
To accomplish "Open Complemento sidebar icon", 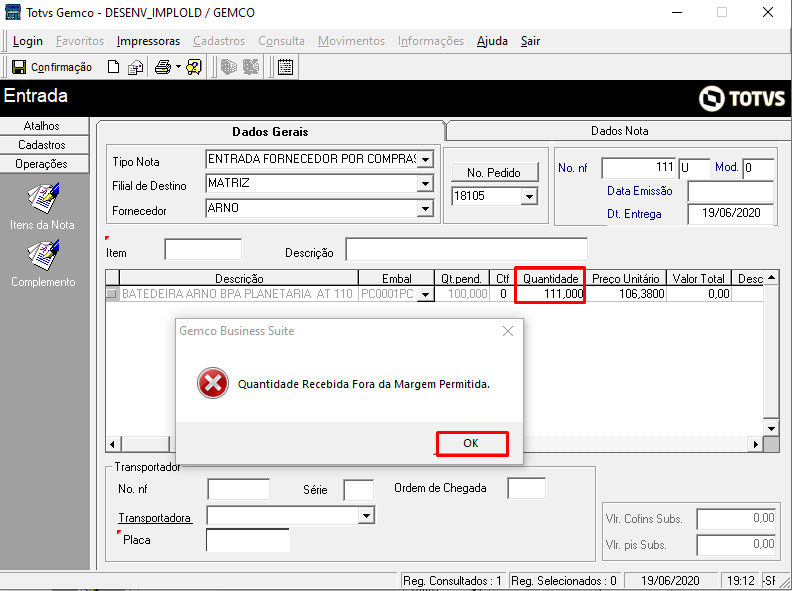I will [43, 255].
